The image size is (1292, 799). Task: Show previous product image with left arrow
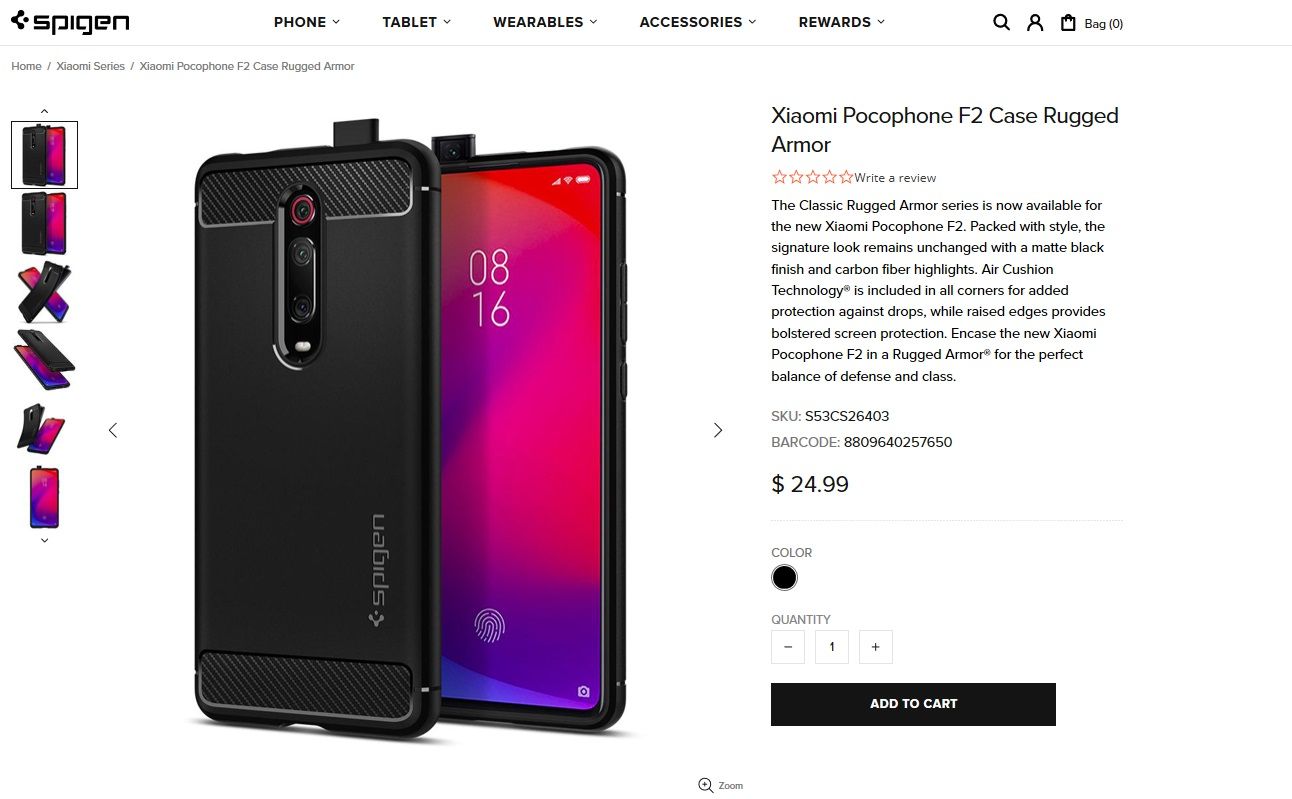(x=113, y=430)
